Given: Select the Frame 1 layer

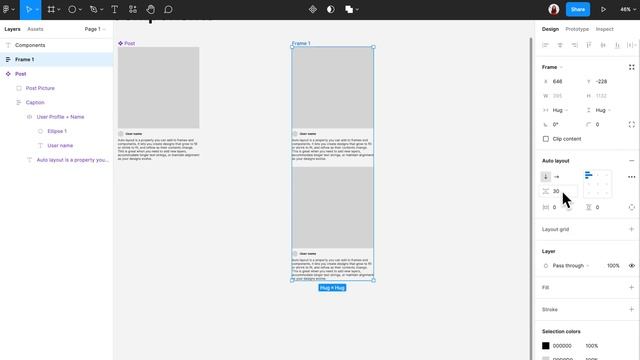Looking at the screenshot, I should [x=56, y=60].
